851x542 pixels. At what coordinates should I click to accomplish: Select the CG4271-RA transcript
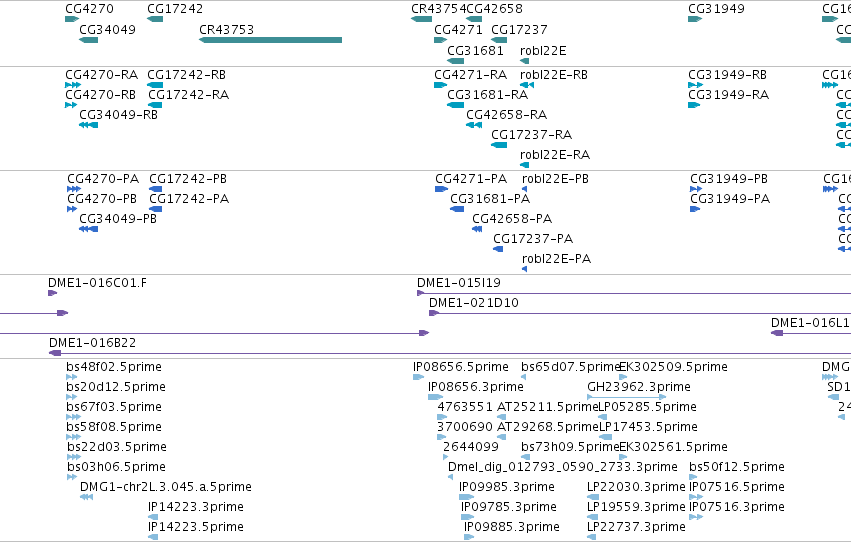(440, 85)
